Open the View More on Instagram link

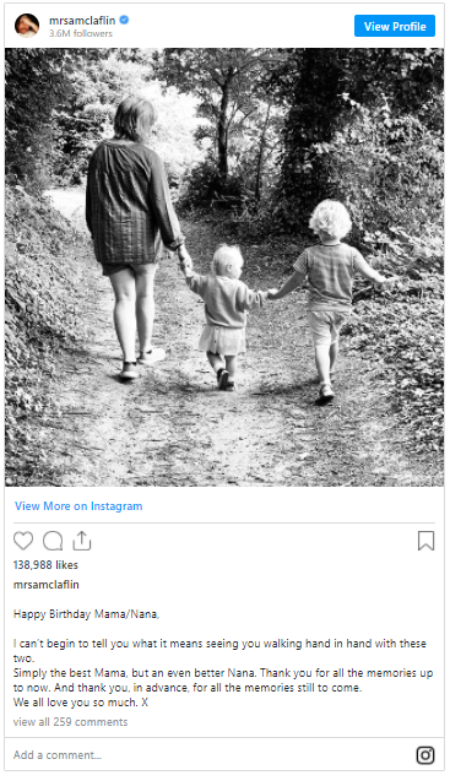pos(79,506)
